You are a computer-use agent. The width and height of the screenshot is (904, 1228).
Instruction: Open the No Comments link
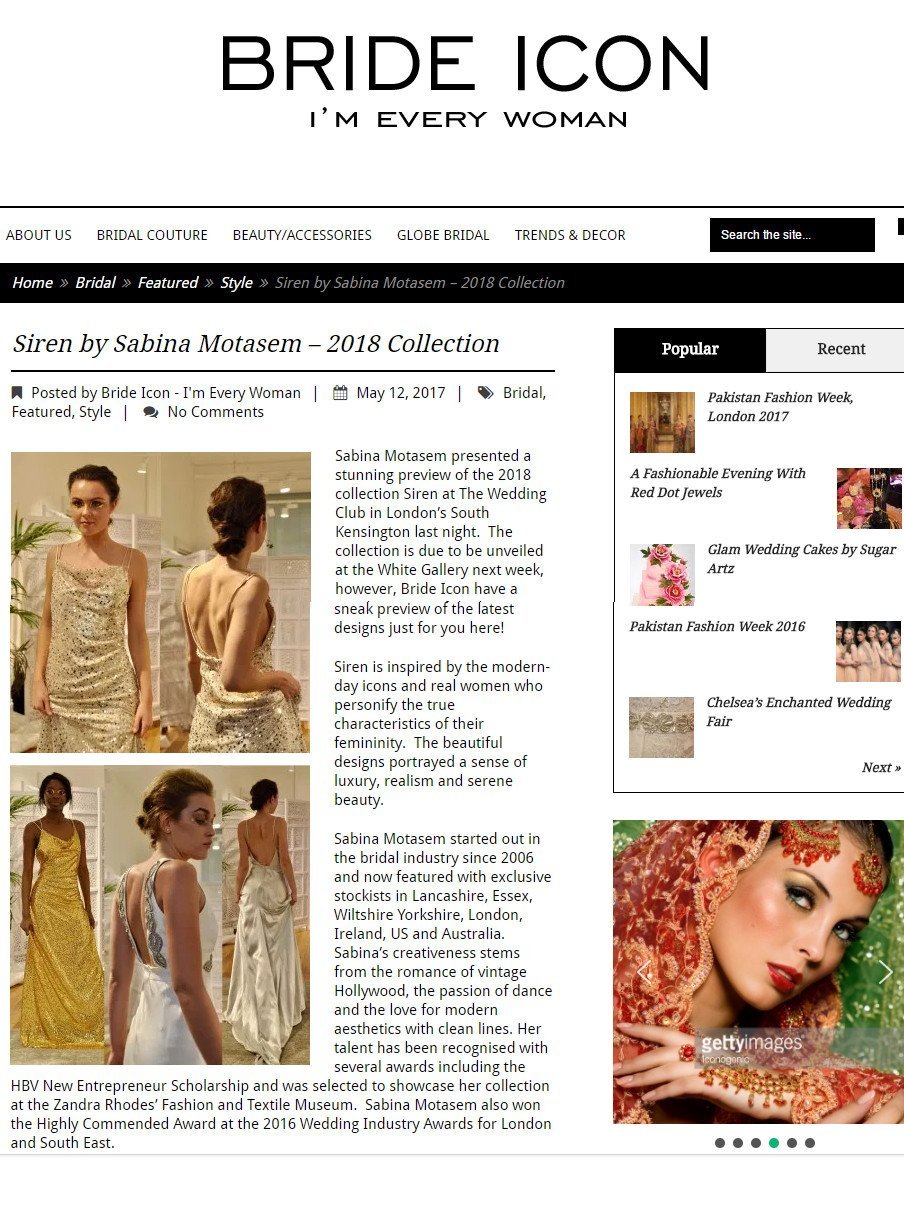pos(216,412)
